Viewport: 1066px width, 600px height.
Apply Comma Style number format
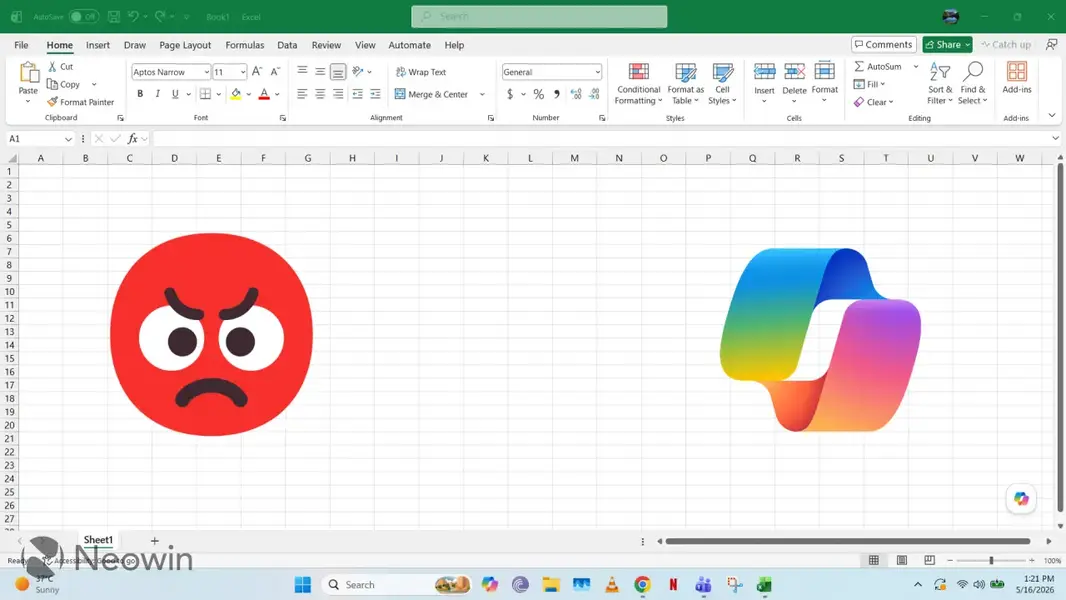(557, 94)
